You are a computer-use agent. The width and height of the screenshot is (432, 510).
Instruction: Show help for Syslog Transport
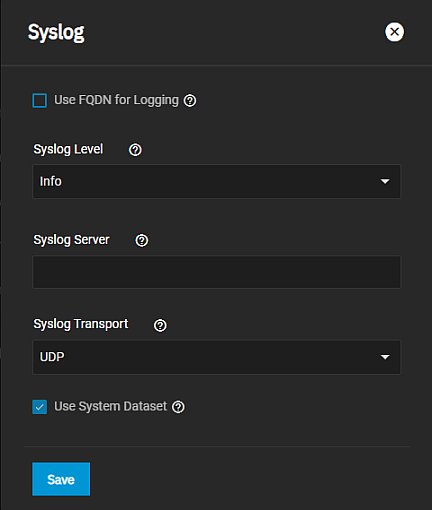[x=160, y=325]
